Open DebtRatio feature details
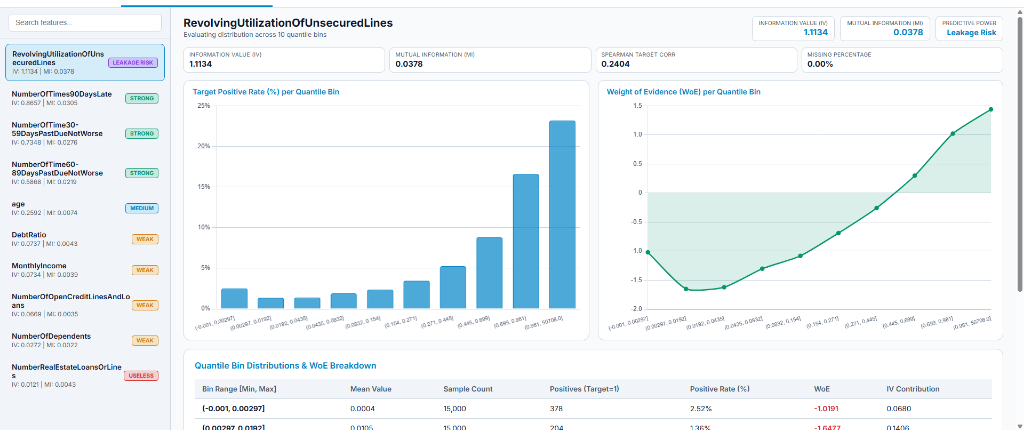This screenshot has width=1024, height=430. click(x=85, y=239)
